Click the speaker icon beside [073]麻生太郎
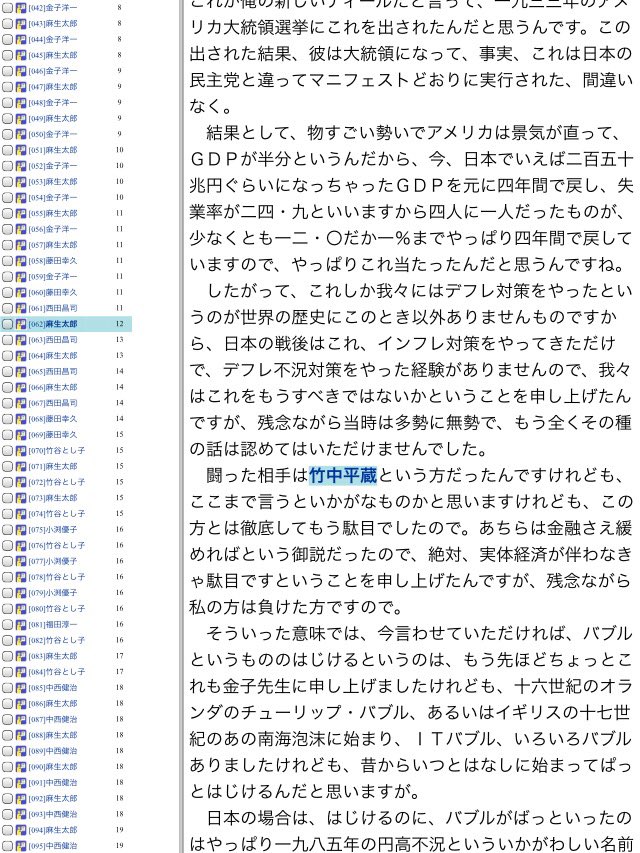This screenshot has height=853, width=640. tap(21, 498)
